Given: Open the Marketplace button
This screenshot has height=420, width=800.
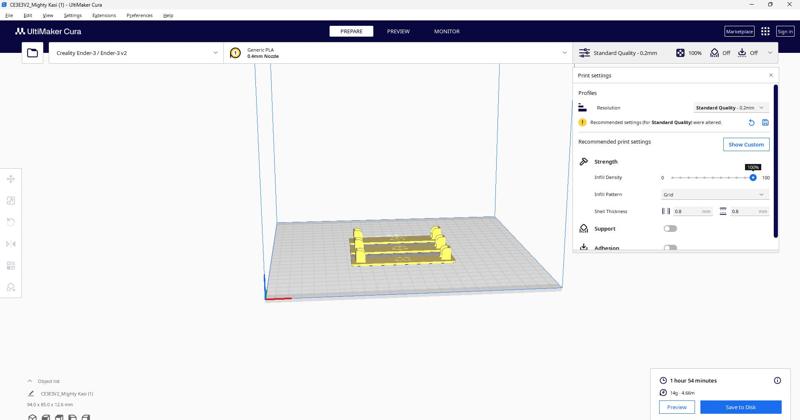Looking at the screenshot, I should point(739,31).
